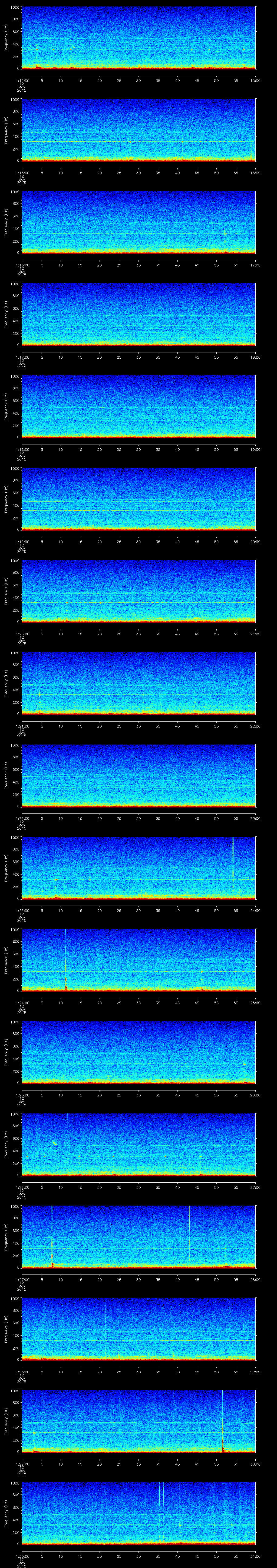Click the 1:25:00 start time label

click(x=22, y=1095)
